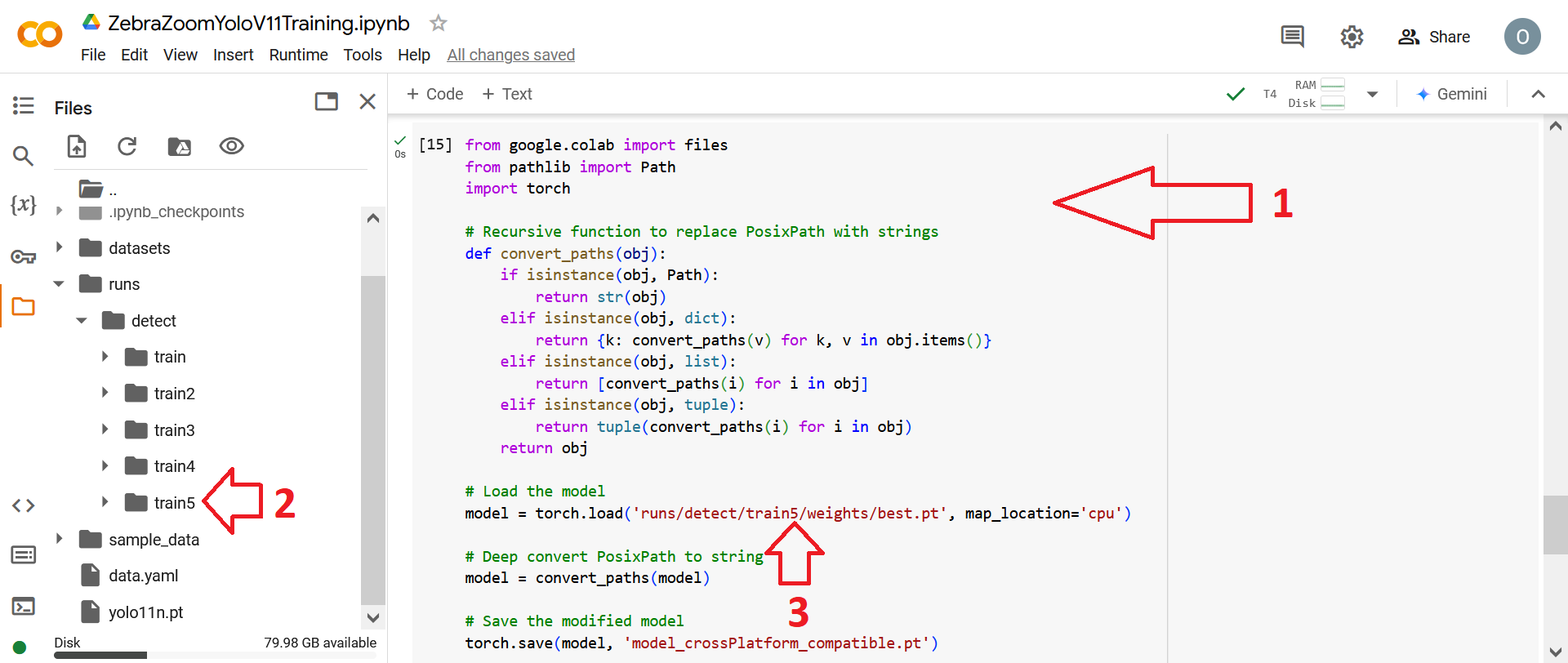Viewport: 1568px width, 663px height.
Task: Open the secrets key sidebar icon
Action: (23, 257)
